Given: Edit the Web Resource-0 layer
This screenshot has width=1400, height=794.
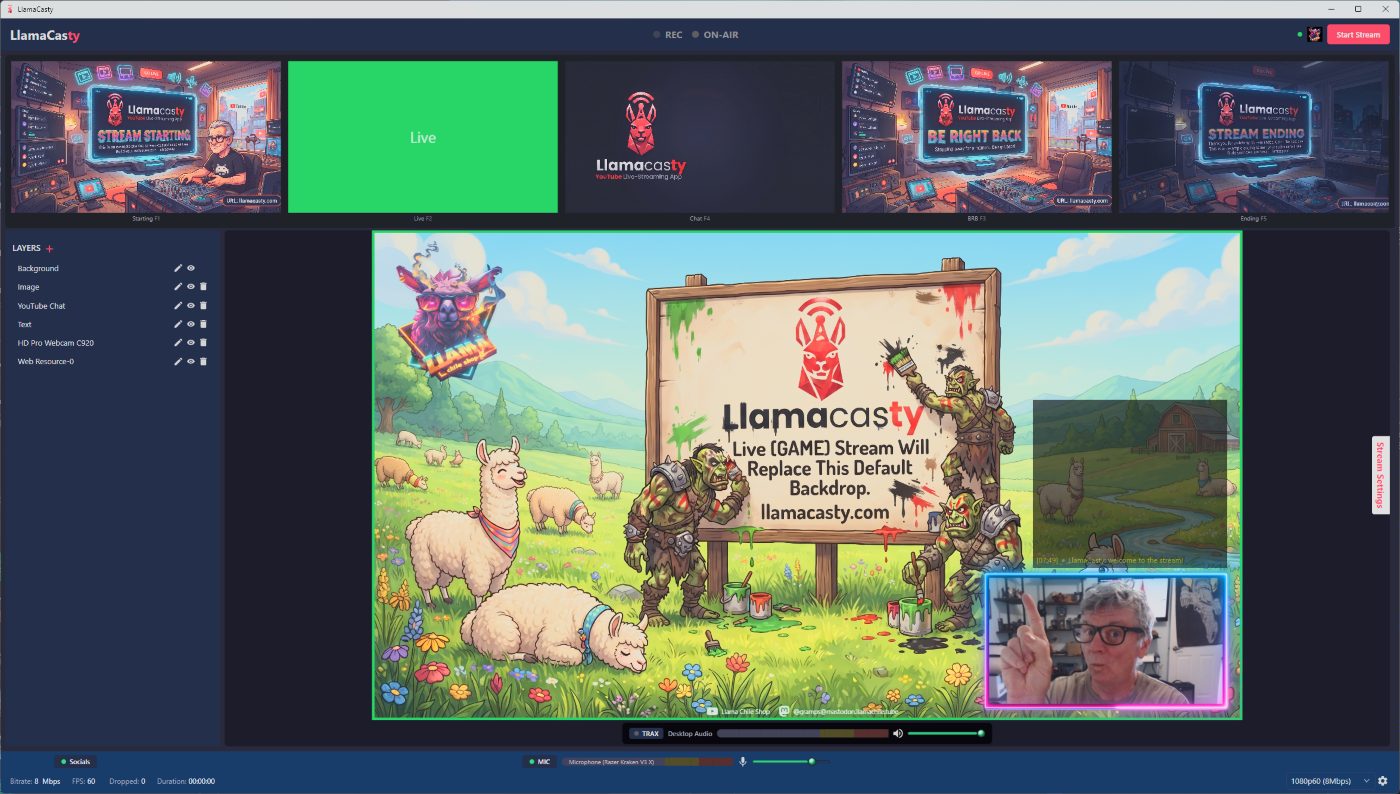Looking at the screenshot, I should 178,361.
